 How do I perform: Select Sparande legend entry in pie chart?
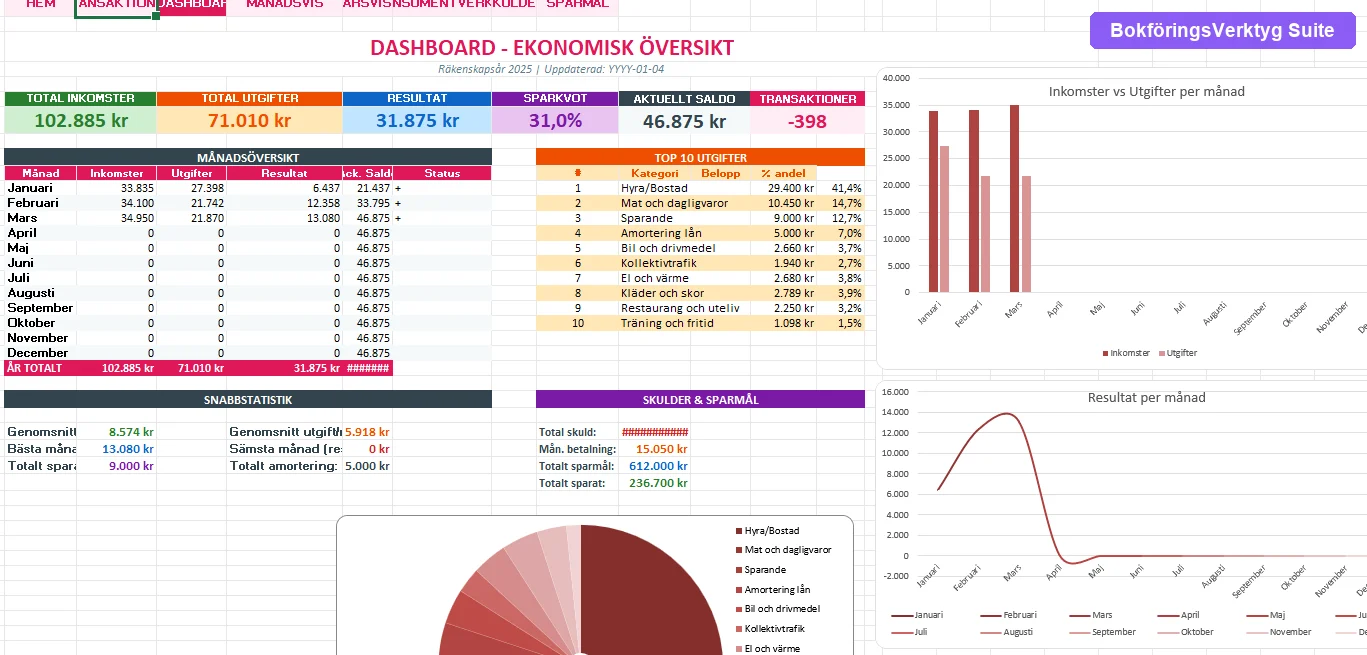click(759, 570)
